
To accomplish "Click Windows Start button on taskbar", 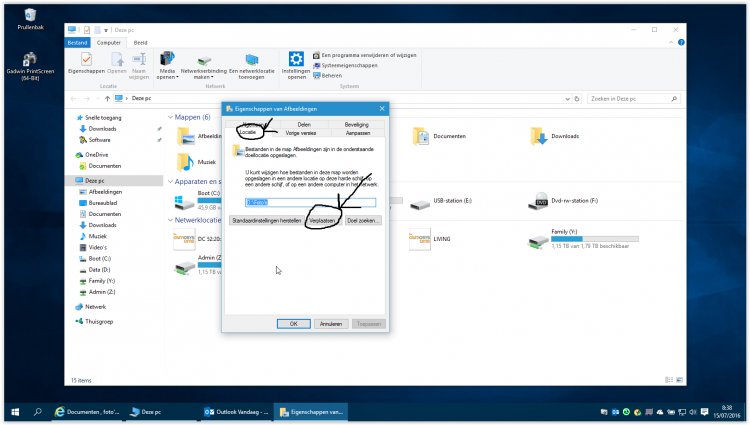I will pos(14,411).
